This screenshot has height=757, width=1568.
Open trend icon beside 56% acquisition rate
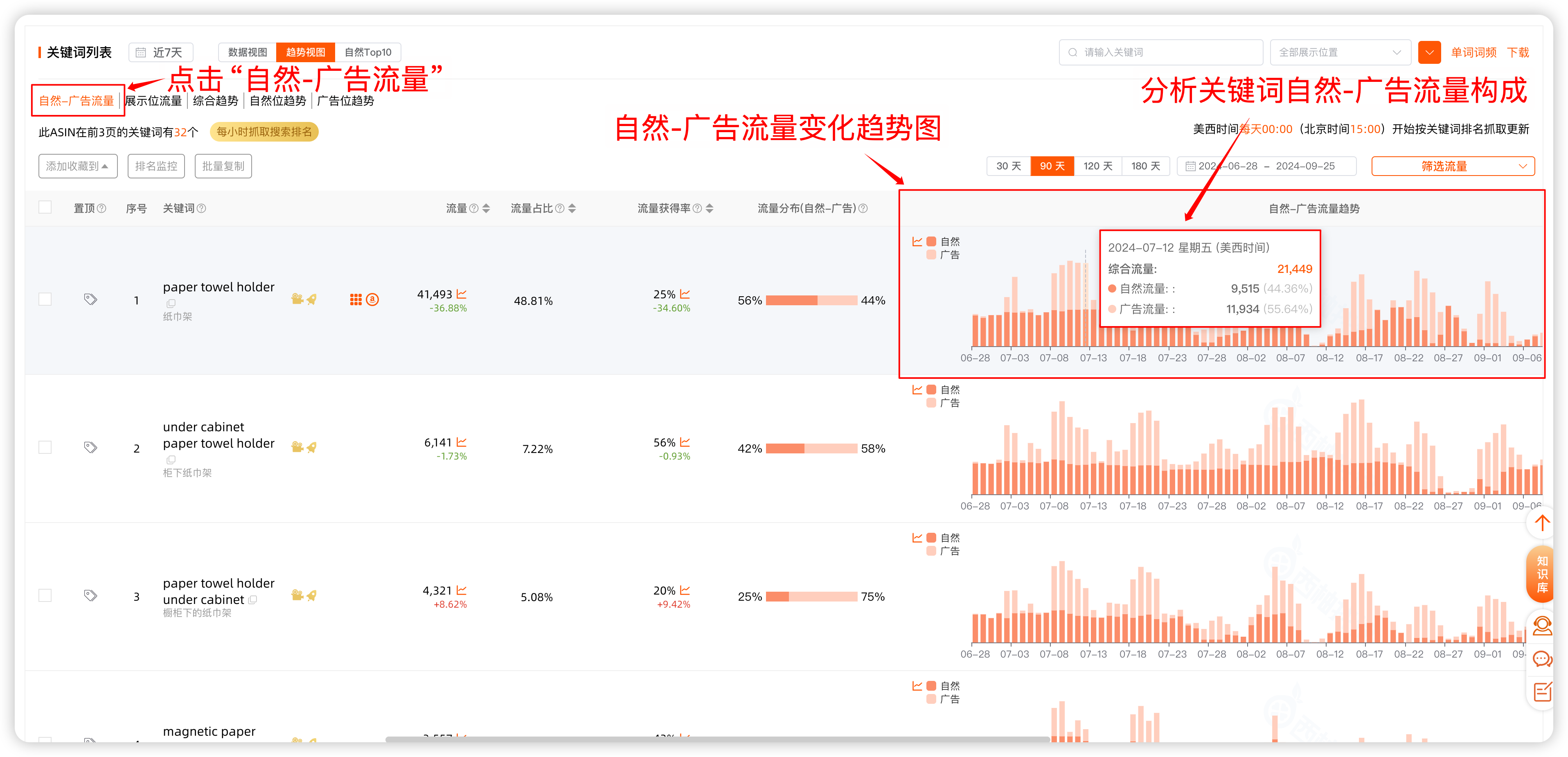(685, 442)
